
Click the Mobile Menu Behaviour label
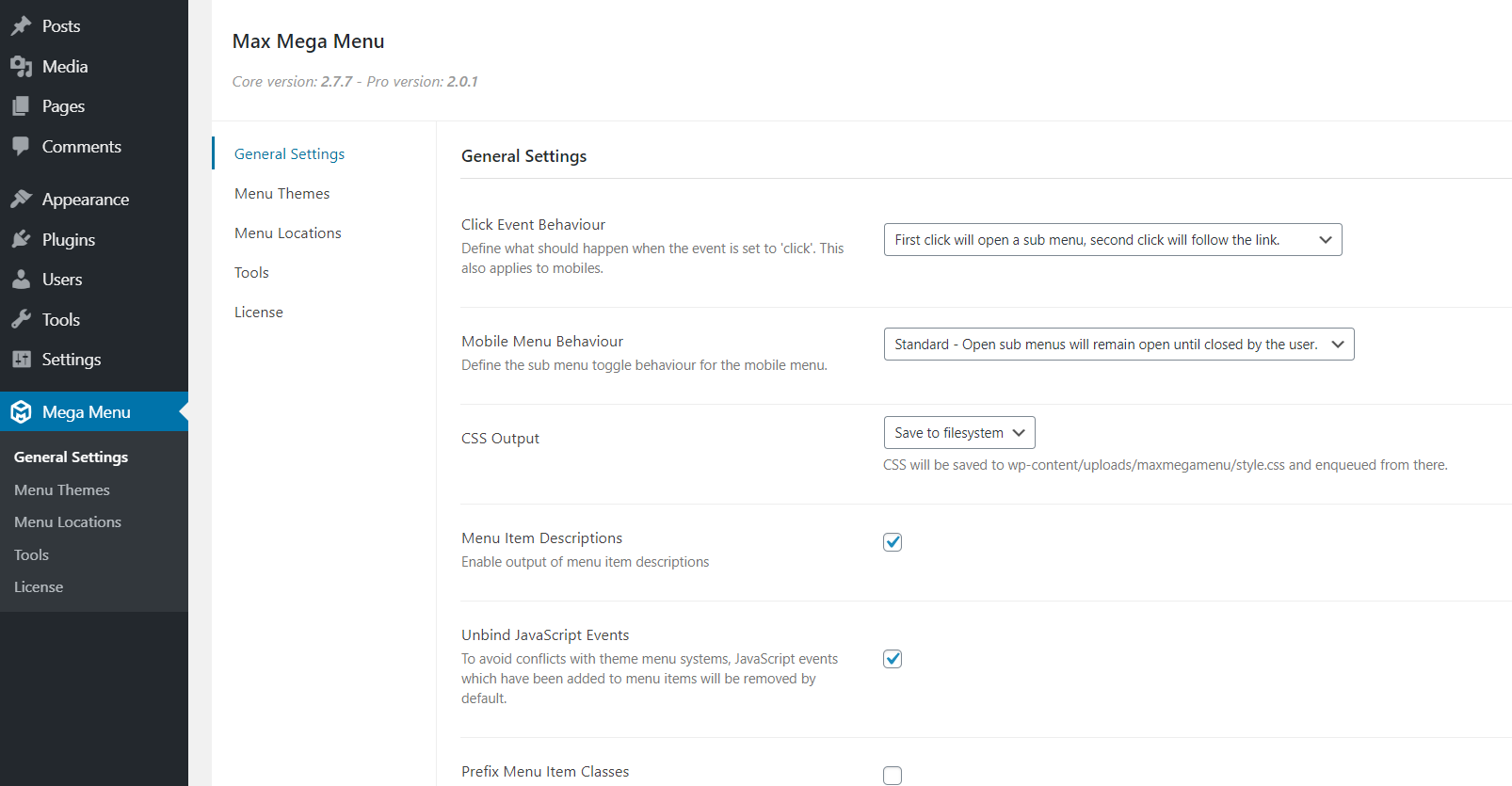coord(542,342)
